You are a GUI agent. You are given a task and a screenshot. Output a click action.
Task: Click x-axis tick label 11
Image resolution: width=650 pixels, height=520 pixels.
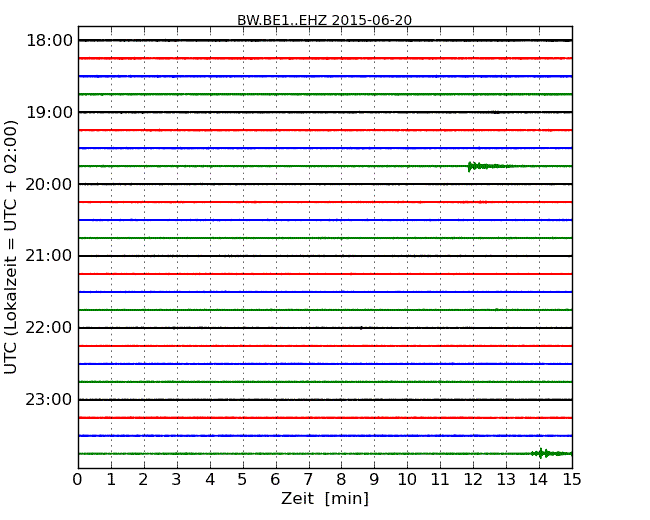[440, 479]
